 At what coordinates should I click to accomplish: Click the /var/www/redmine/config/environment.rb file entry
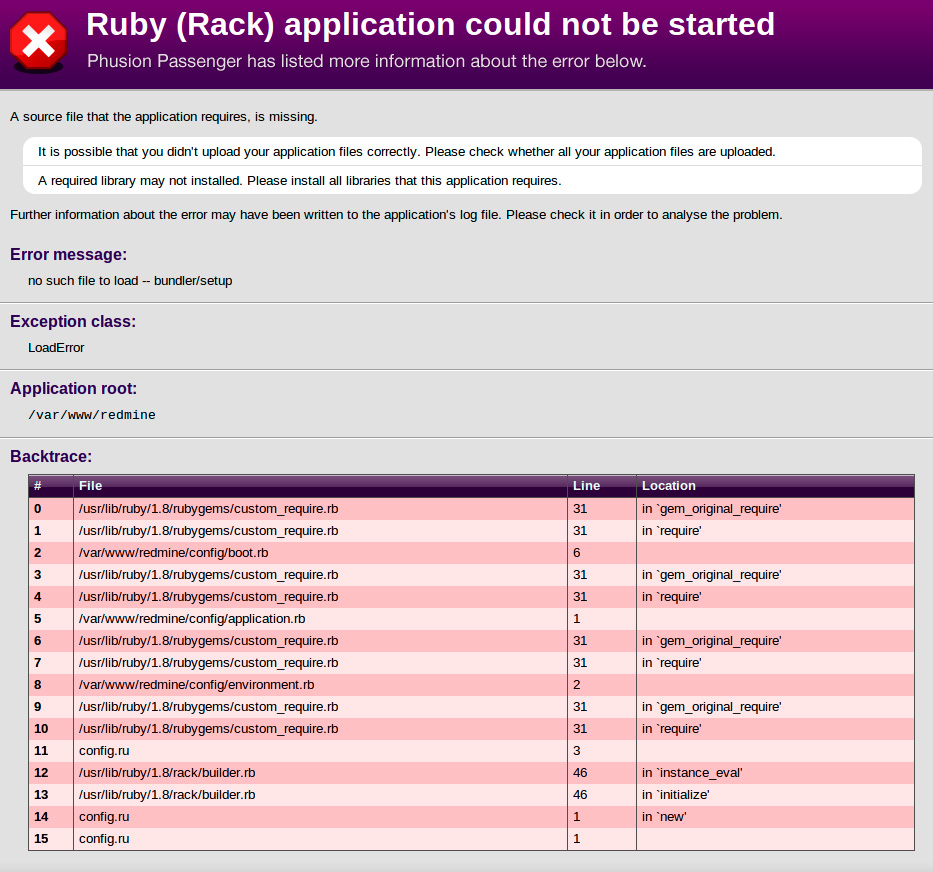point(196,685)
